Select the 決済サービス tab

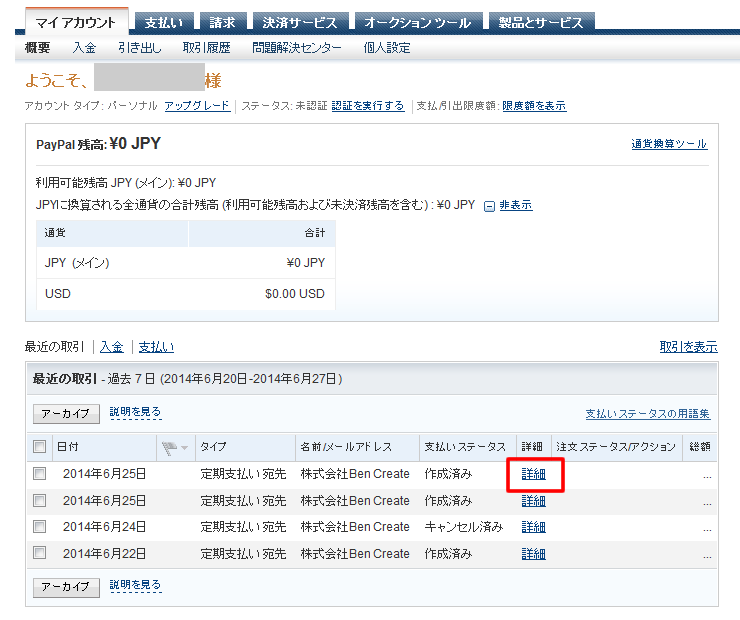click(299, 22)
